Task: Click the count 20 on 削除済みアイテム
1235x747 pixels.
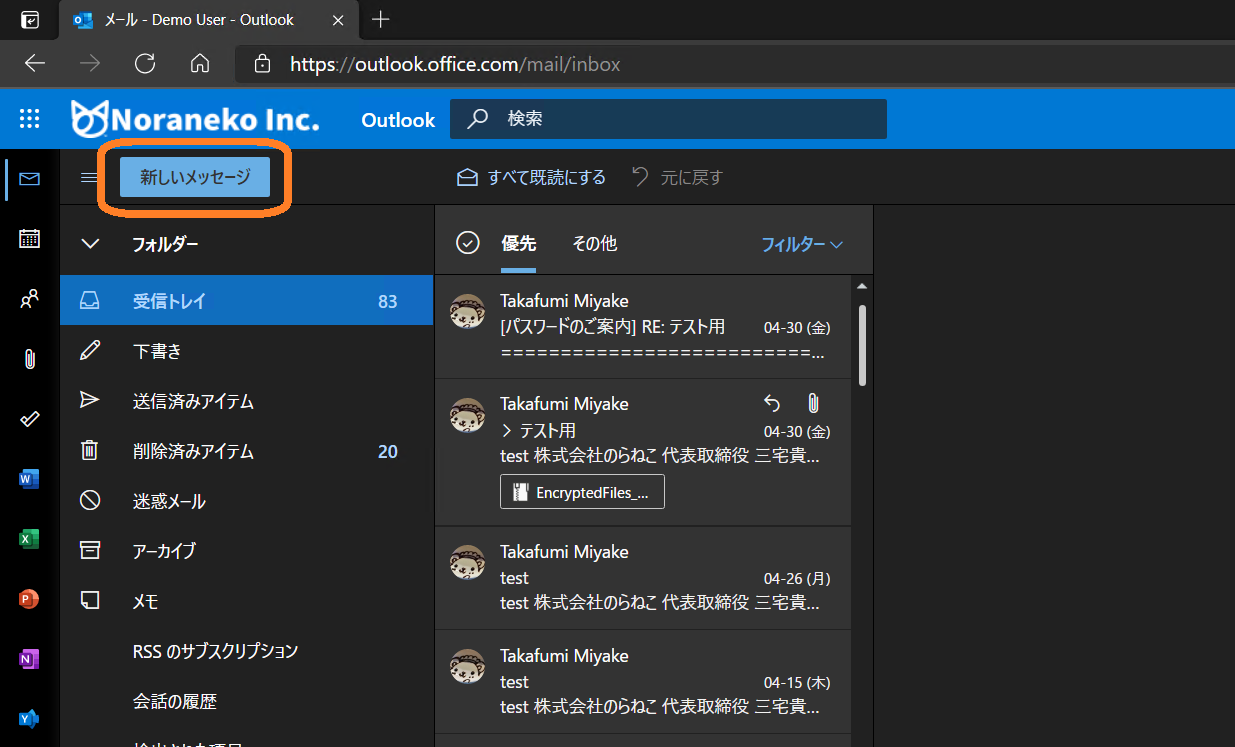Action: (388, 451)
